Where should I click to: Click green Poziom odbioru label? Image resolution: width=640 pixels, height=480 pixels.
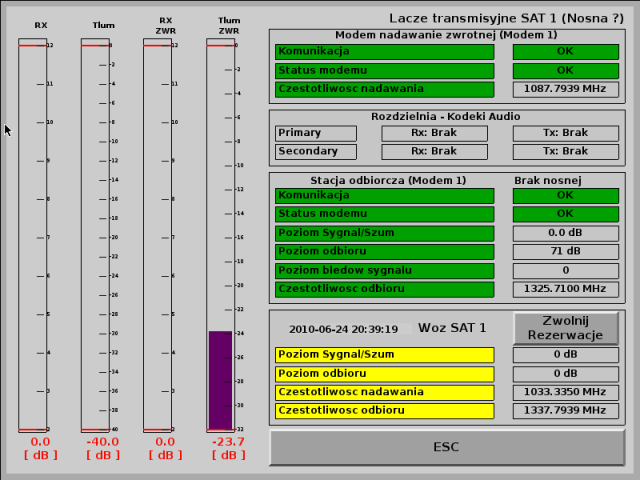[x=384, y=251]
